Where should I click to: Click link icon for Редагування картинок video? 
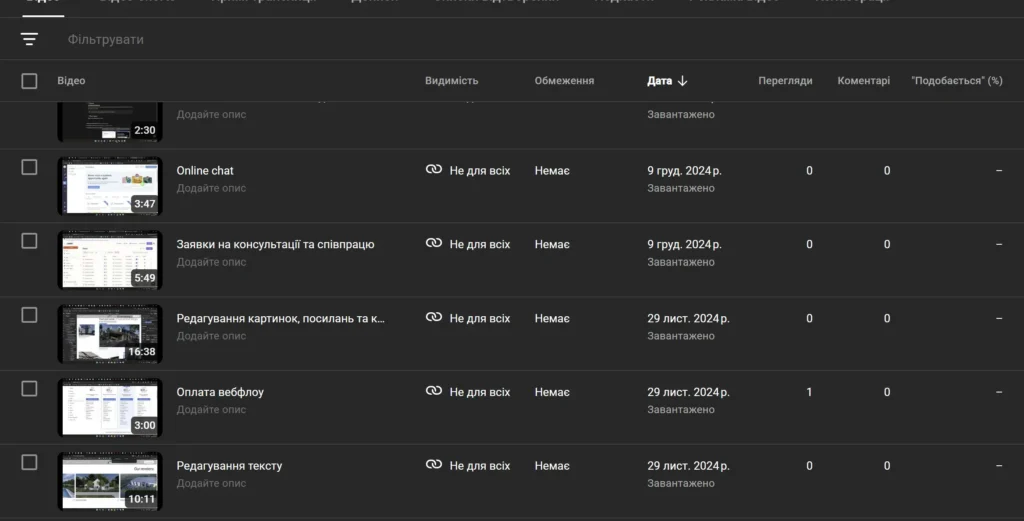[x=434, y=318]
